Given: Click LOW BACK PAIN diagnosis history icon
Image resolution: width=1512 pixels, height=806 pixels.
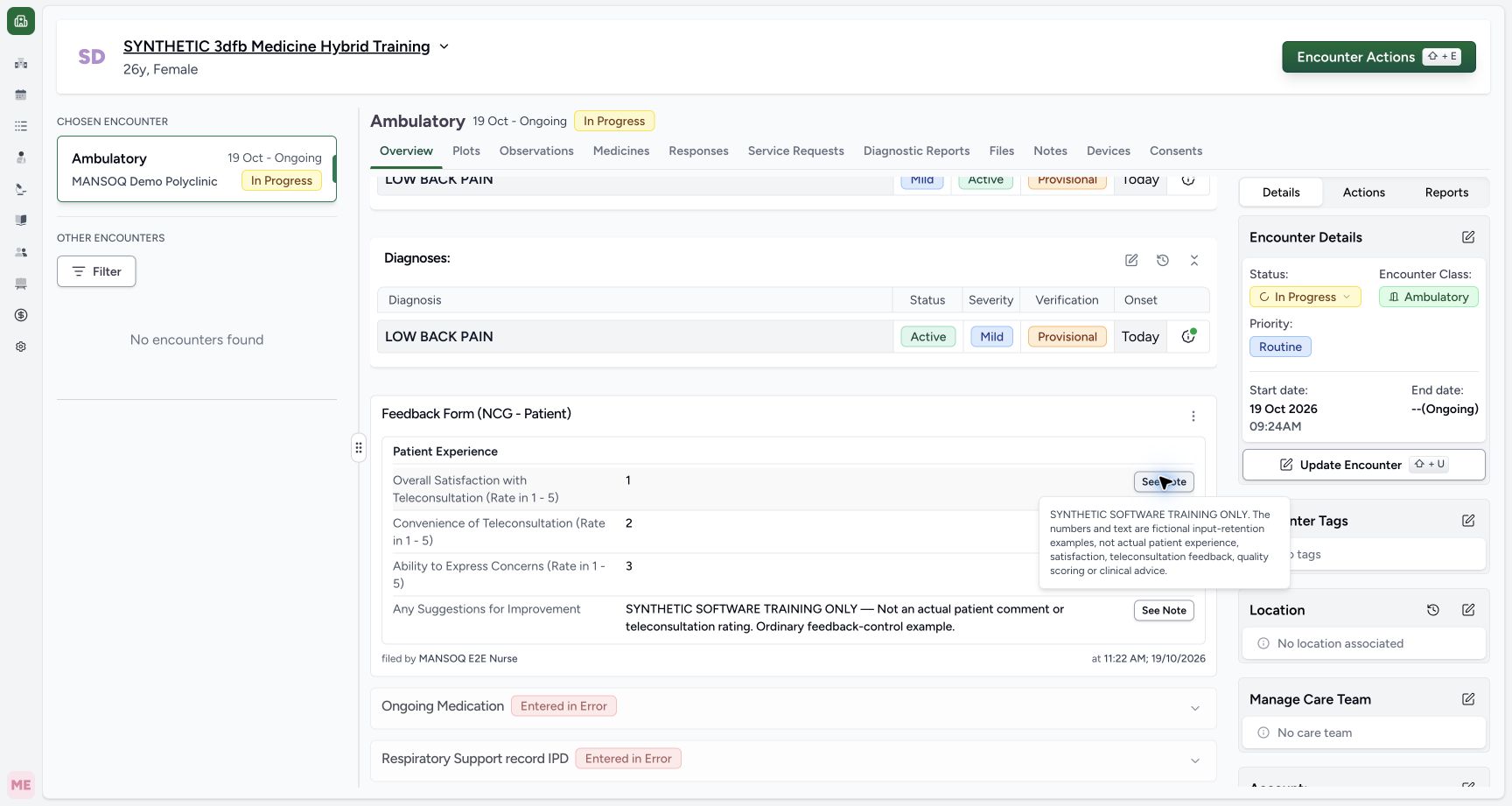Looking at the screenshot, I should (1188, 336).
